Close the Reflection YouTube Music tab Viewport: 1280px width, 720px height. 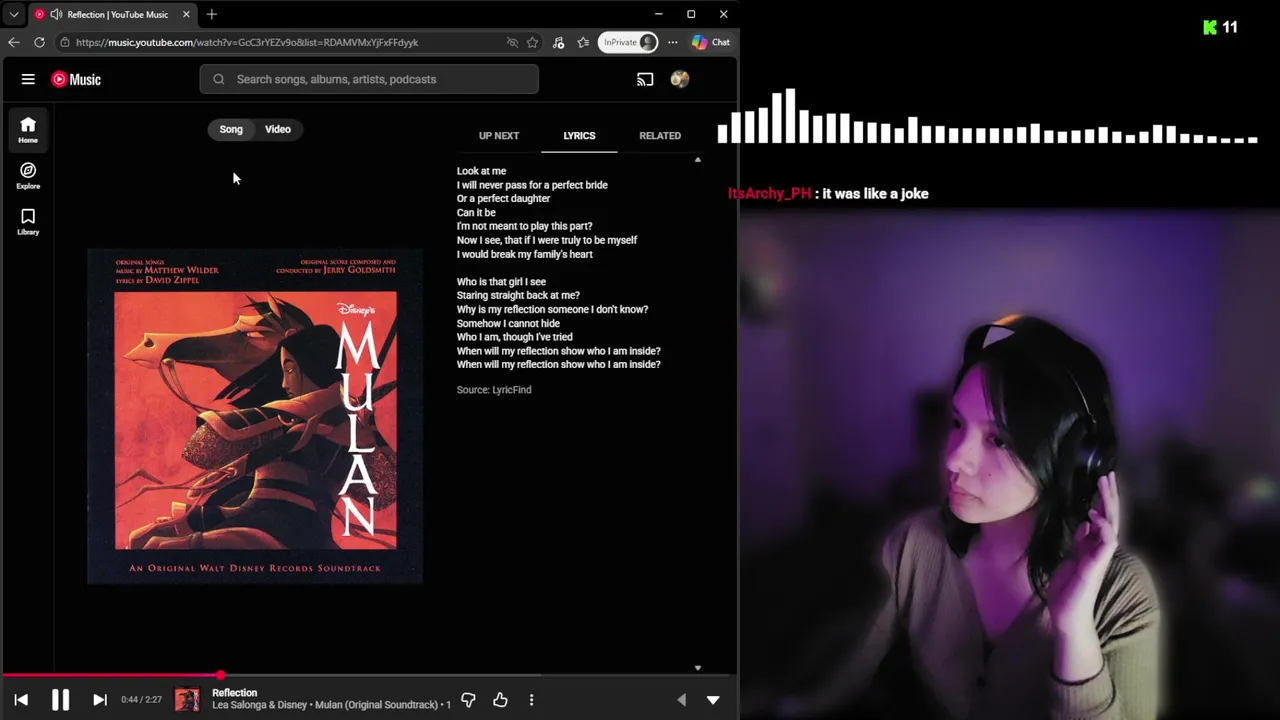[x=185, y=15]
